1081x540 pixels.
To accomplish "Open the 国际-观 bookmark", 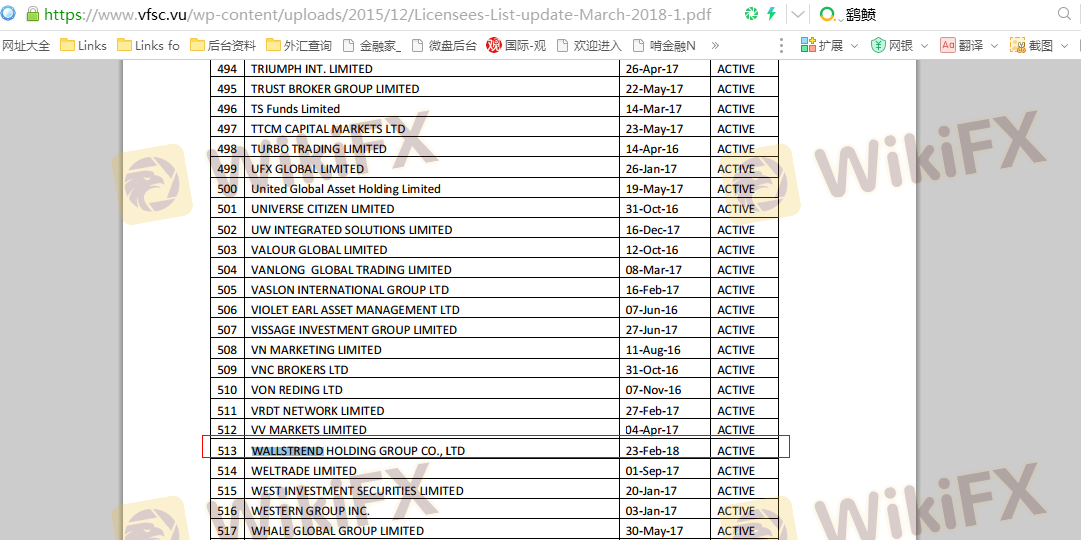I will pyautogui.click(x=516, y=46).
